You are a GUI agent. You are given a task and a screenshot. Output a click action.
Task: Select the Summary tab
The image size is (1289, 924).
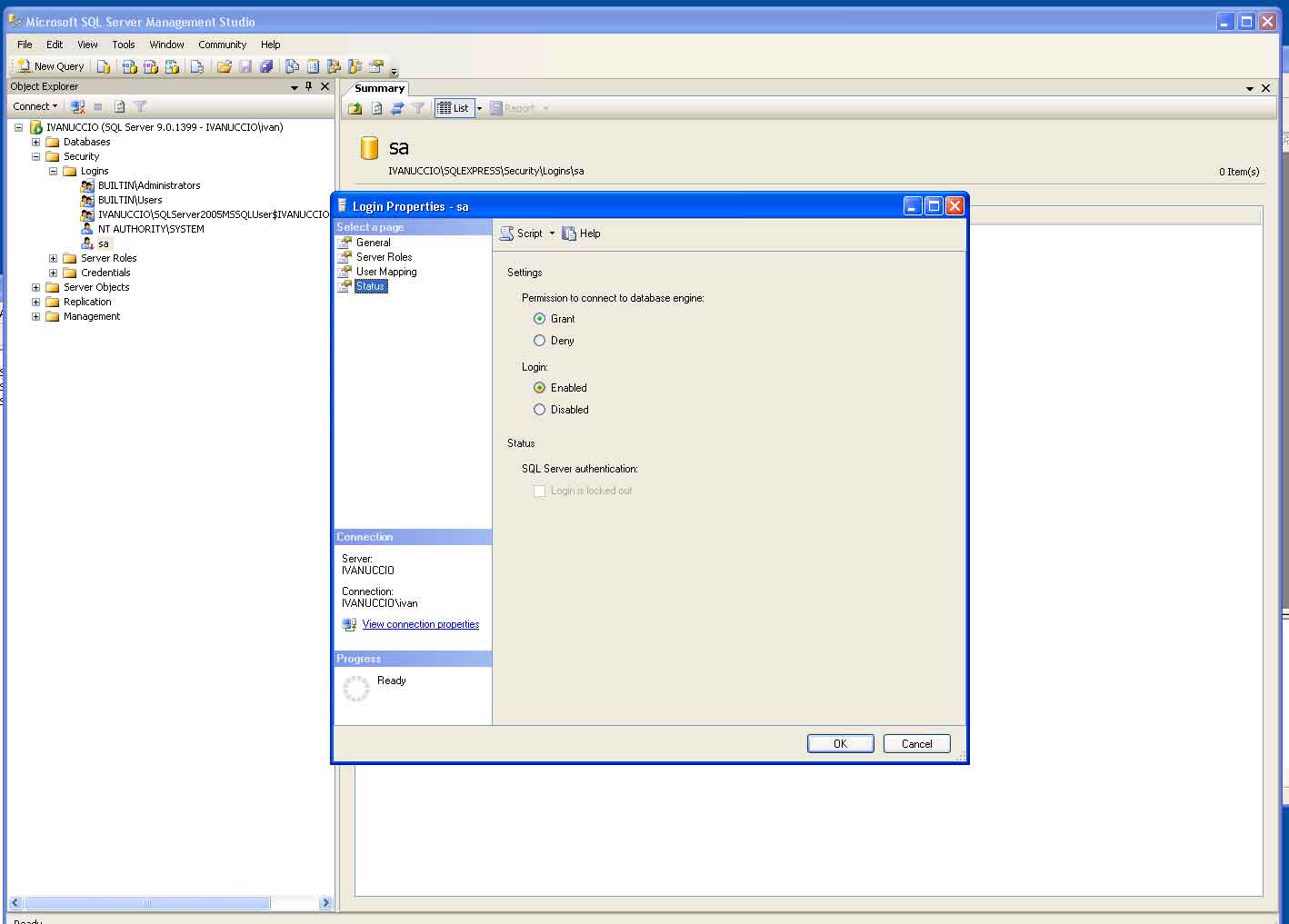click(379, 88)
